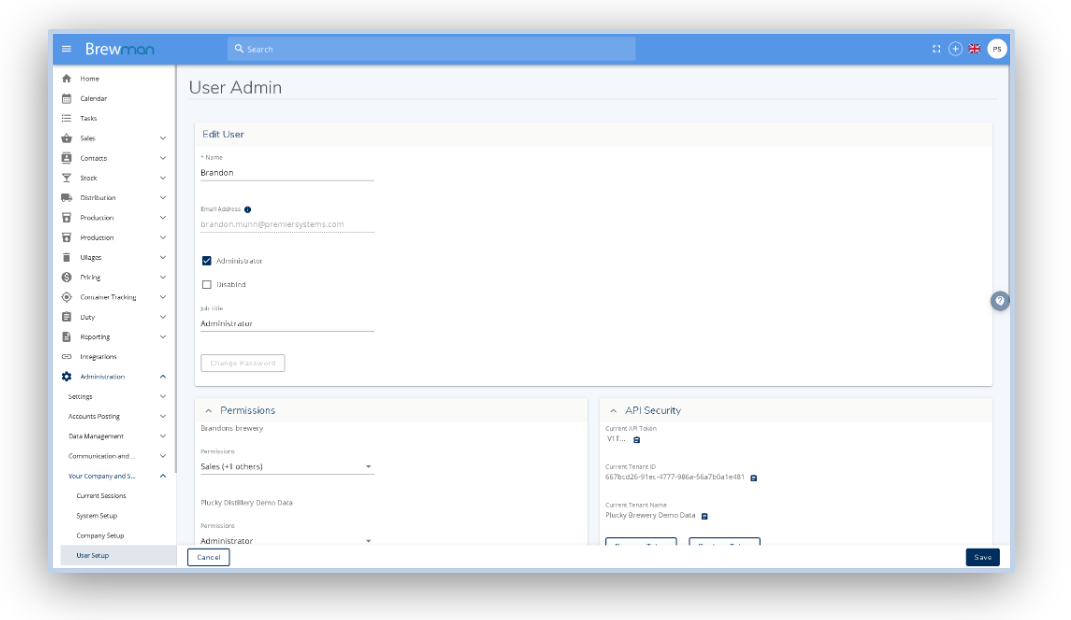The height and width of the screenshot is (620, 1071).
Task: Copy the Current Tenant ID
Action: point(753,477)
